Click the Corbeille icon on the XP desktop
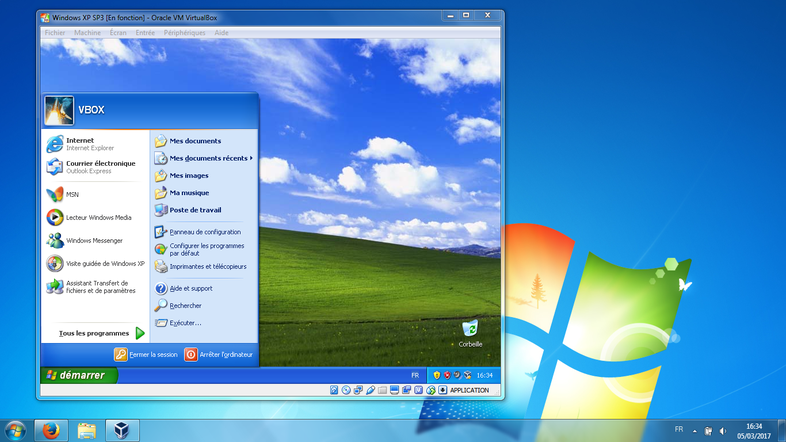The width and height of the screenshot is (786, 442). coord(470,333)
